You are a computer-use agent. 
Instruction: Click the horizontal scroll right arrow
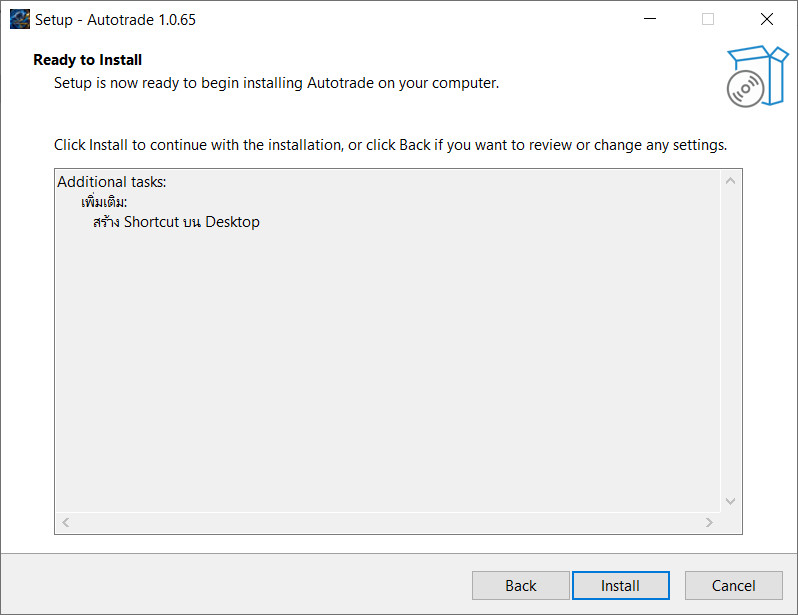[x=709, y=522]
